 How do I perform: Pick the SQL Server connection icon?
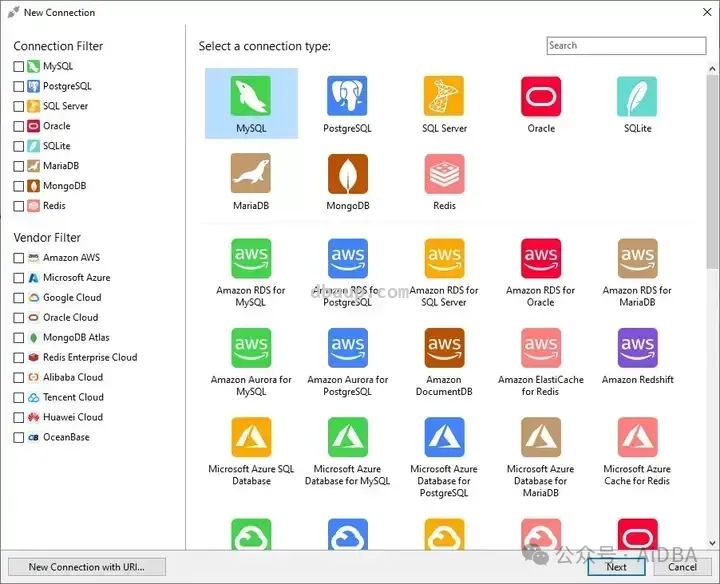tap(444, 95)
